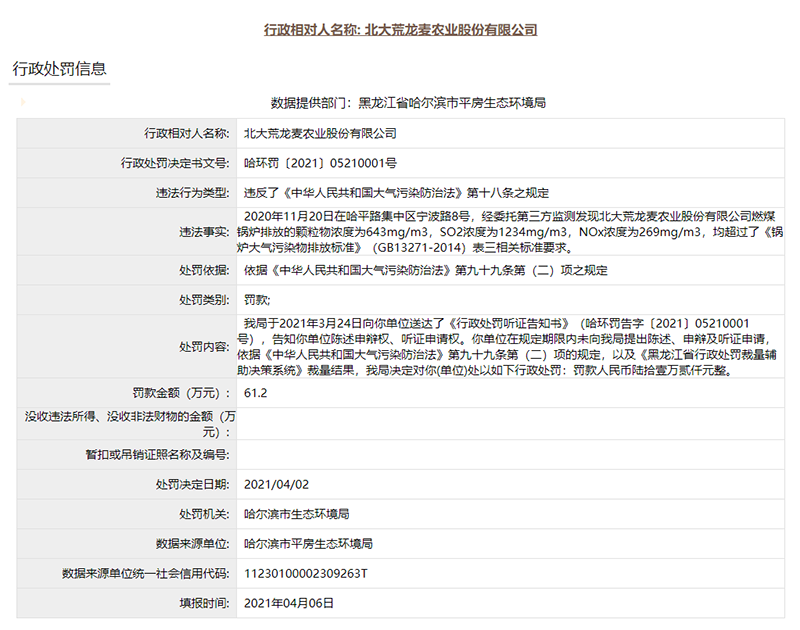Select the 处罚机关 value 哈尔滨市生态环境局
The width and height of the screenshot is (800, 630).
coord(296,514)
